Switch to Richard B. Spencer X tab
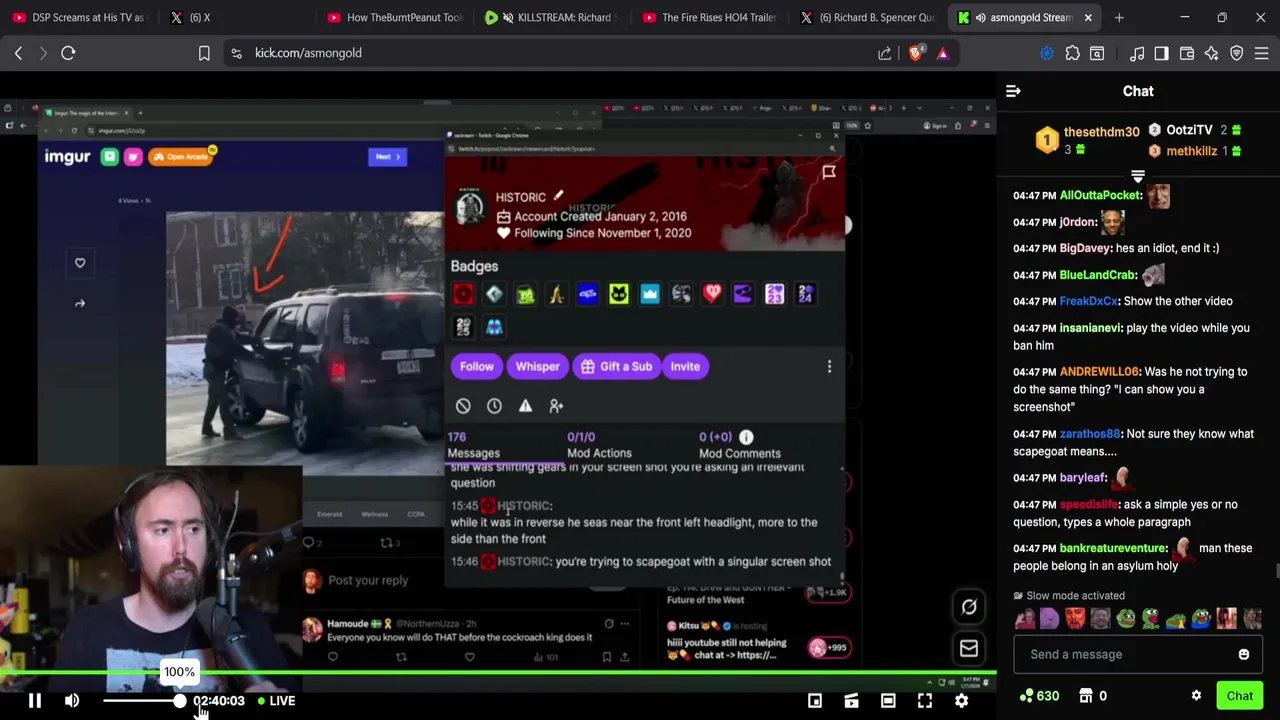 tap(868, 17)
